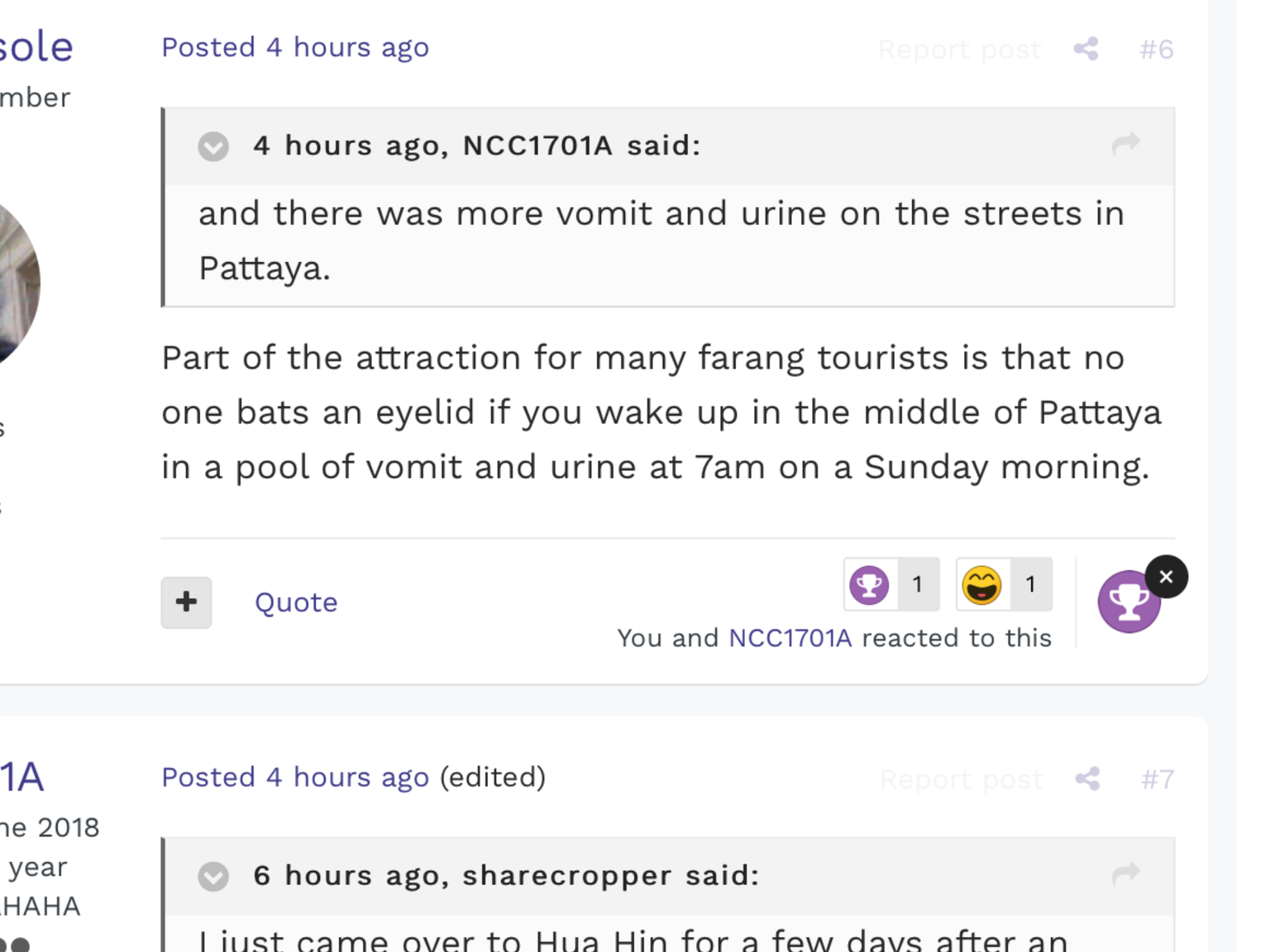The image size is (1270, 952).
Task: Click the purple trophy reaction button
Action: coord(1129,602)
